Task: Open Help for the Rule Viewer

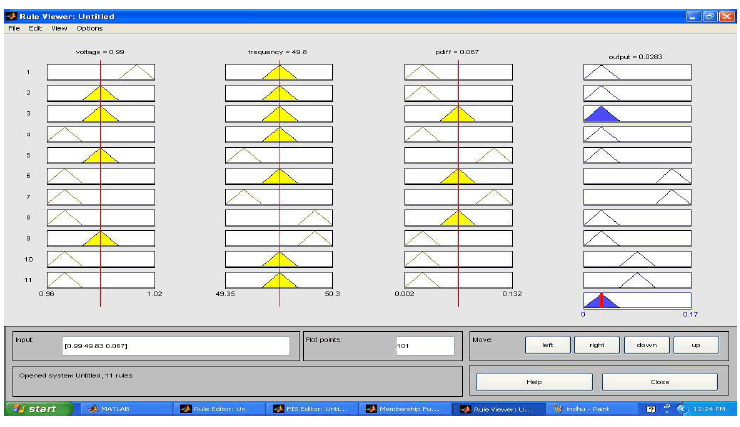Action: pyautogui.click(x=532, y=382)
